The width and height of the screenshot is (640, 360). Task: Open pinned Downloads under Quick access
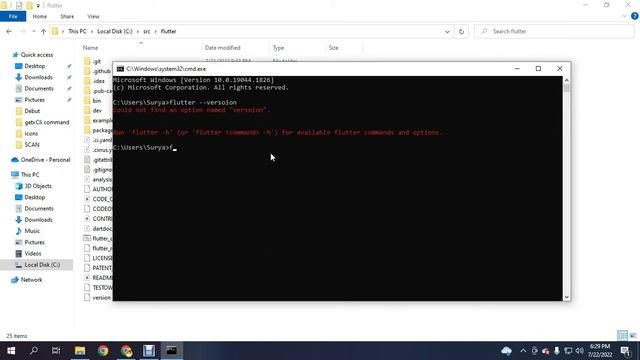tap(38, 77)
